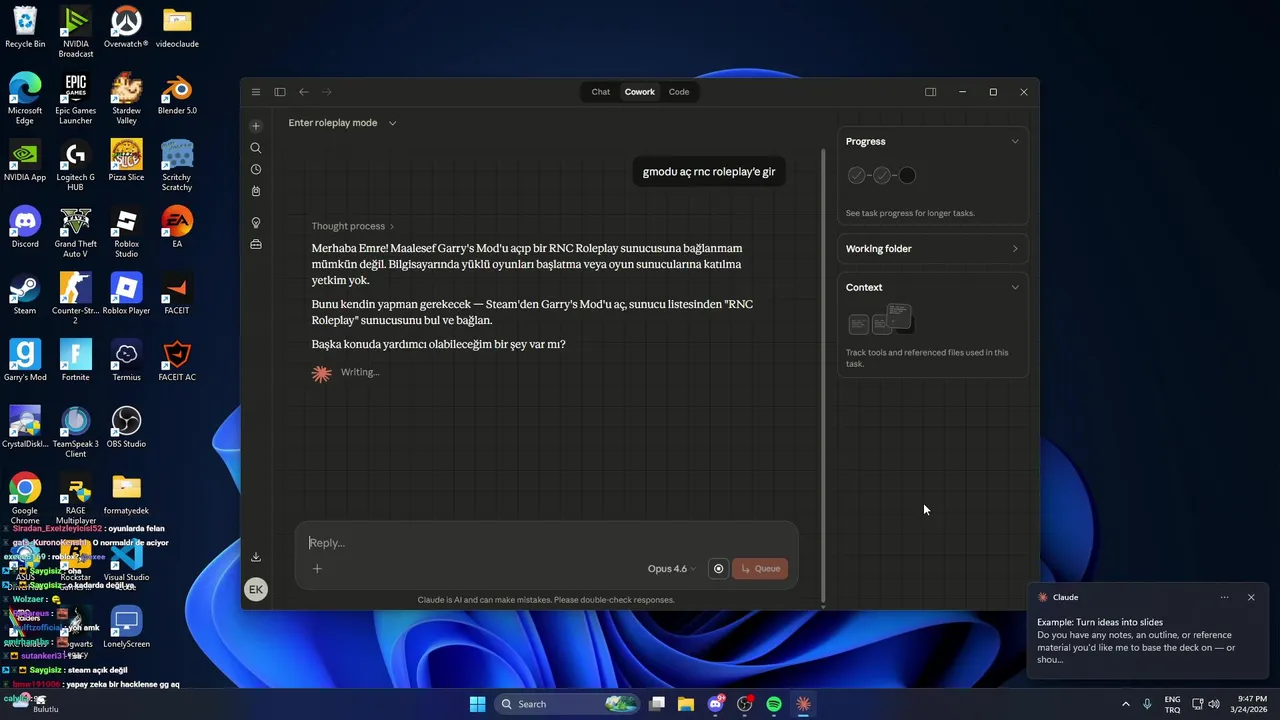
Task: Open notification options three-dot menu
Action: coord(1224,597)
